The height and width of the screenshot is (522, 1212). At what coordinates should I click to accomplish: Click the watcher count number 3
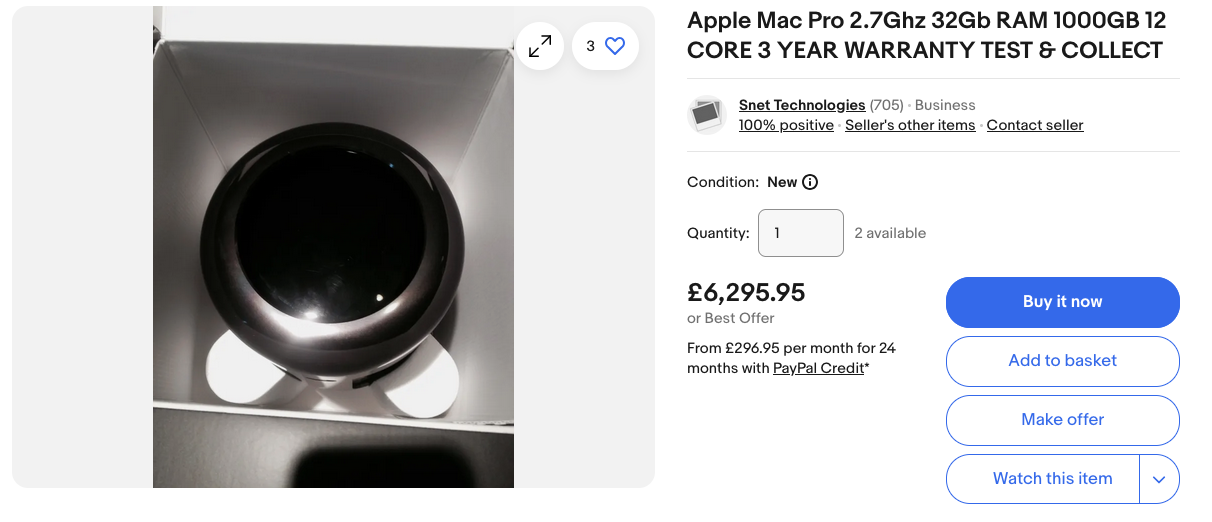[591, 46]
